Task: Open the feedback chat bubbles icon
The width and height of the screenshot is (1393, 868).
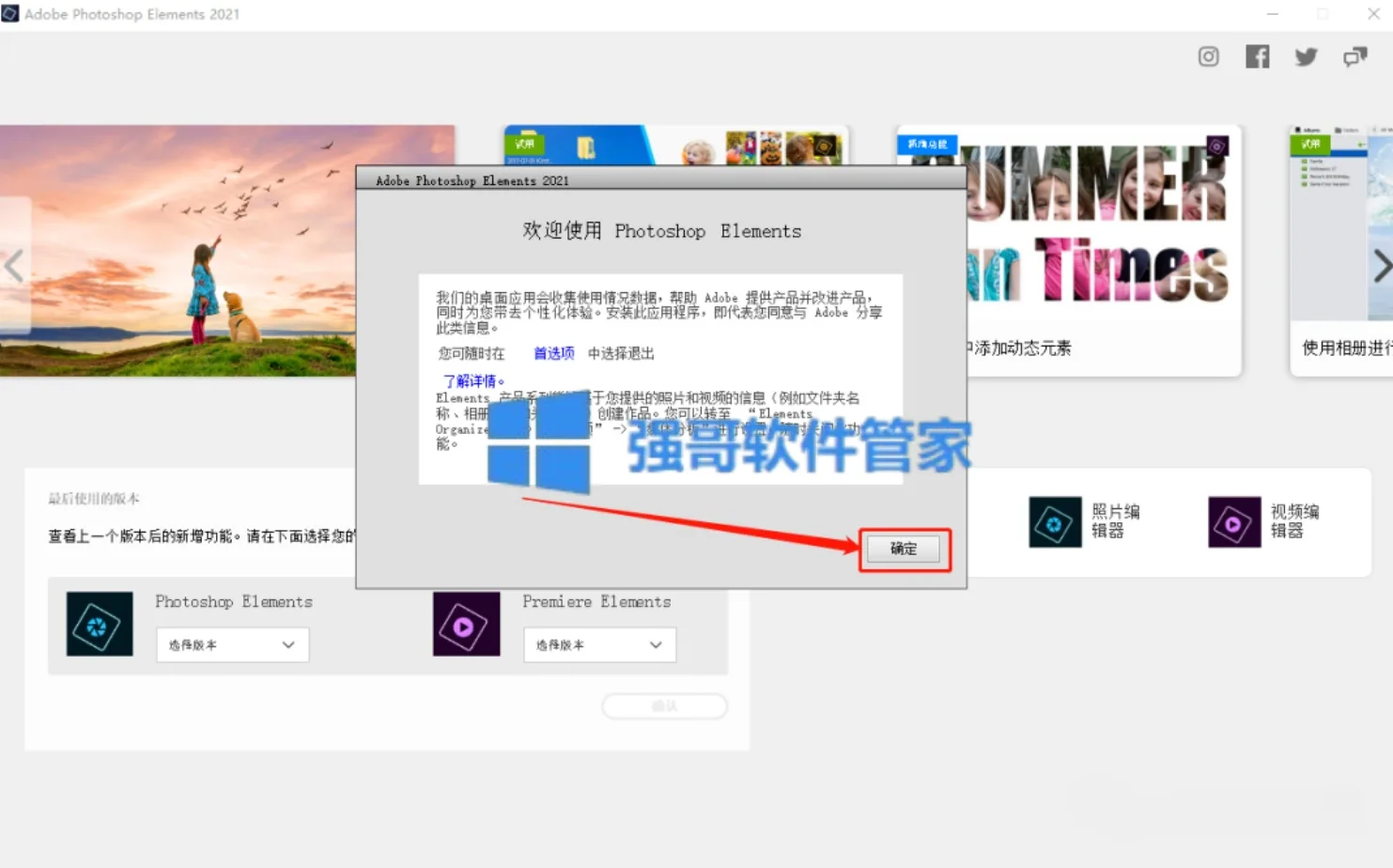Action: [x=1355, y=57]
